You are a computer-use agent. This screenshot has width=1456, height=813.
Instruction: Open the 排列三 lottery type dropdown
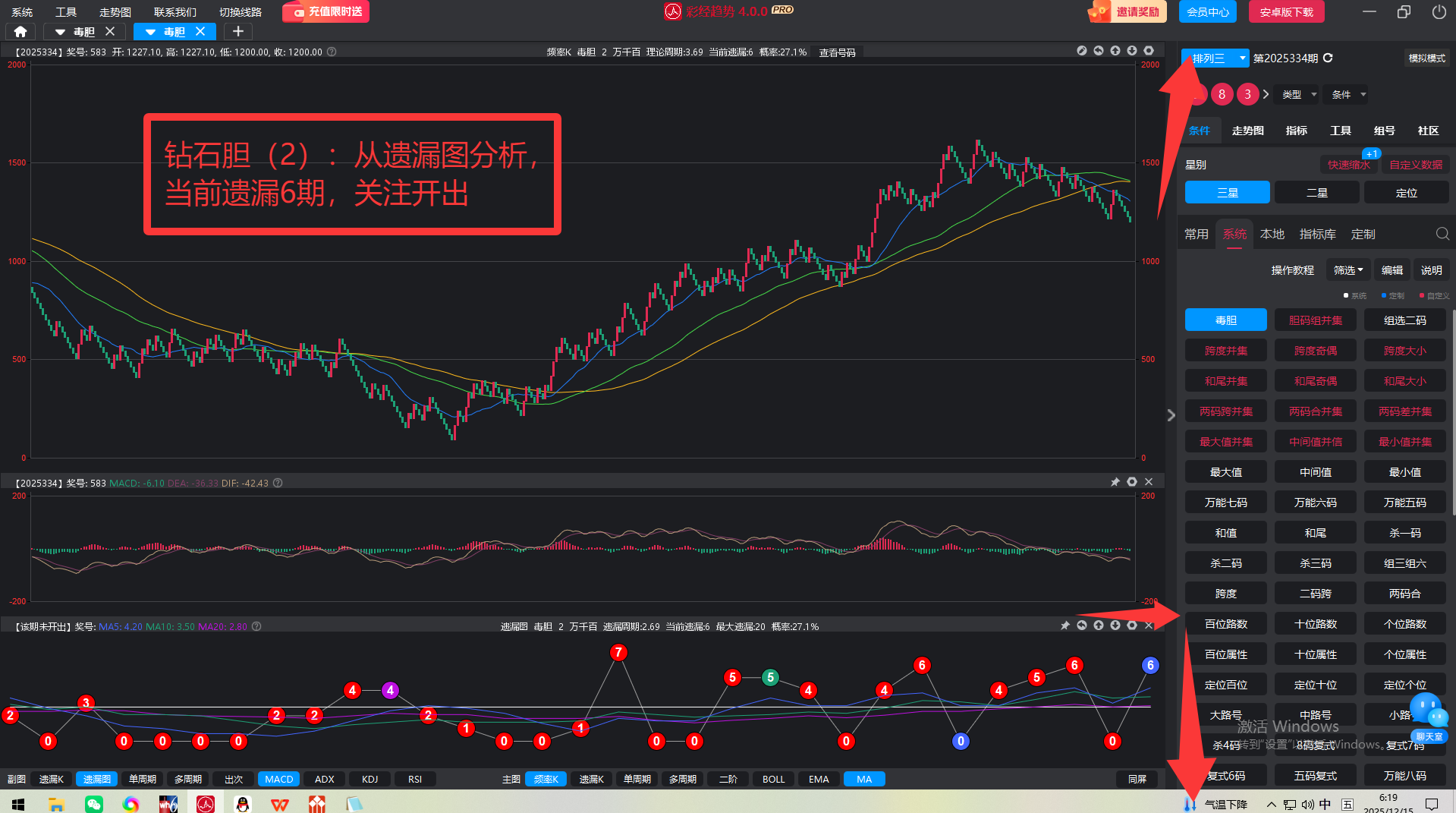[1215, 58]
